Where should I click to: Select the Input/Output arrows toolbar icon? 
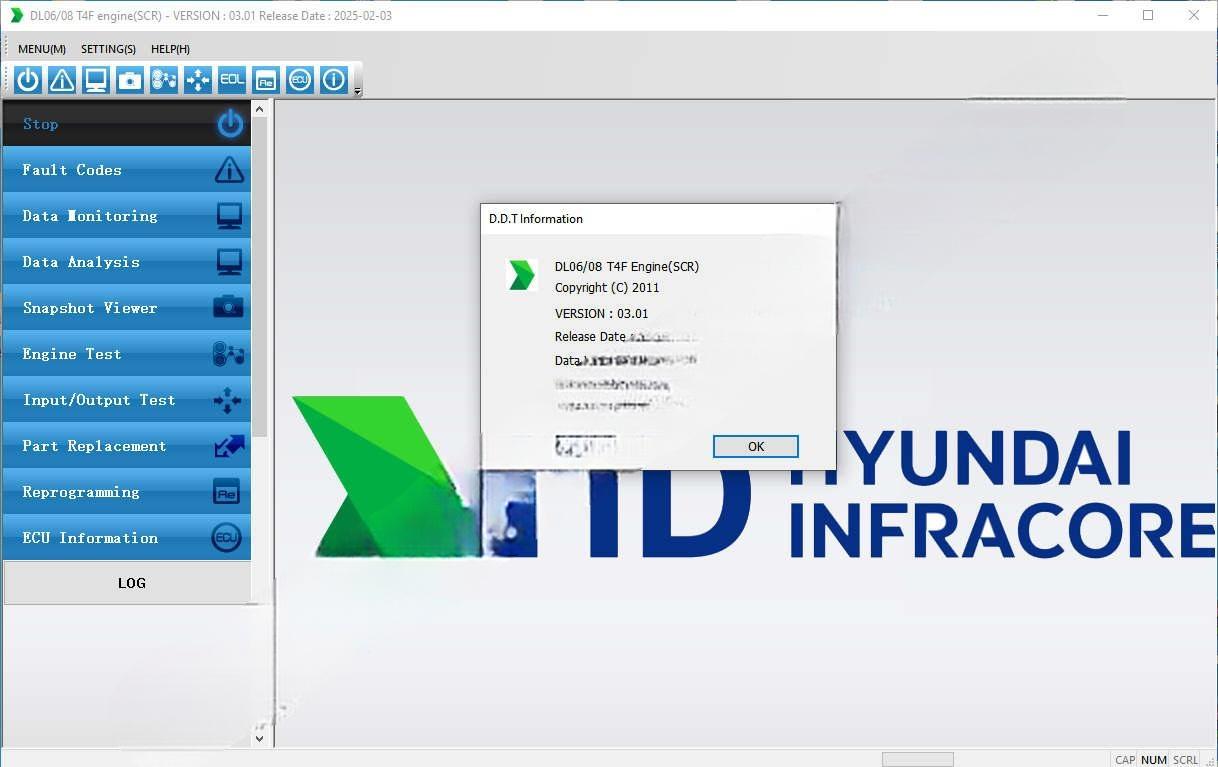198,80
